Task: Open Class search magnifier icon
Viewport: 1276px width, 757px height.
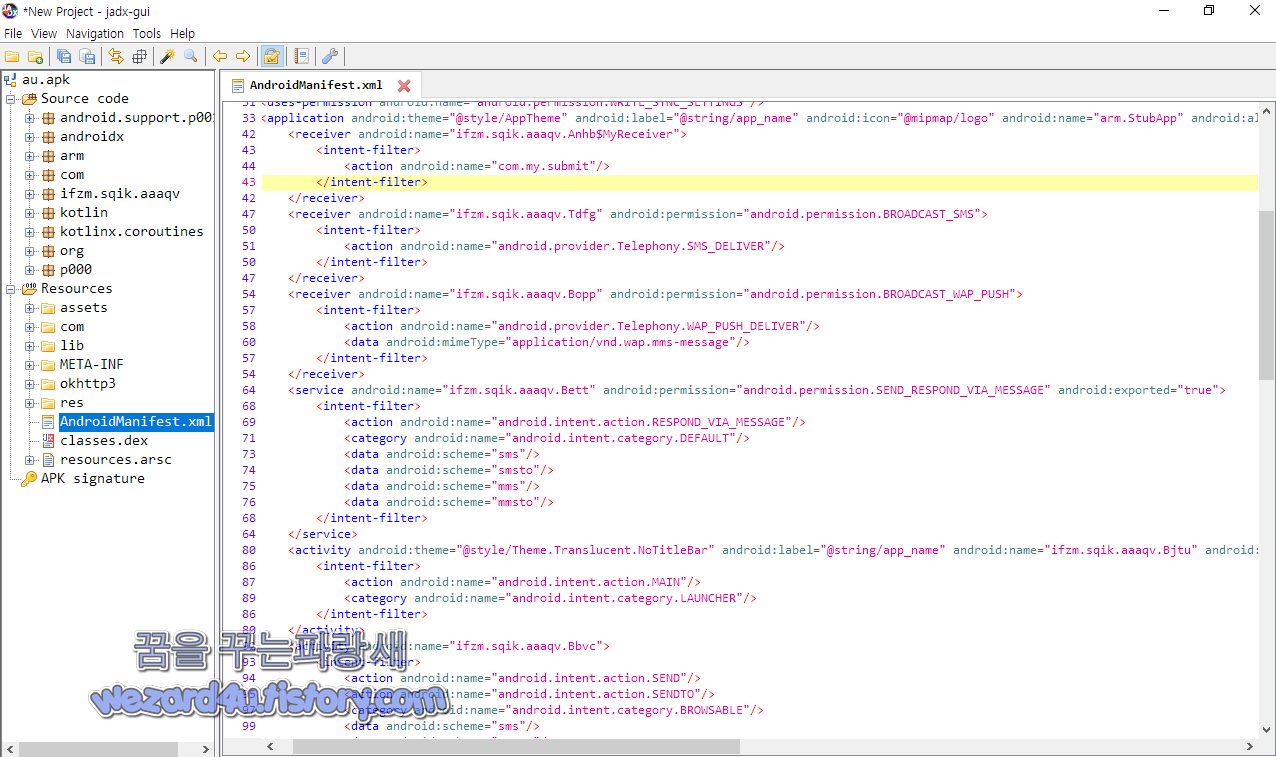Action: pos(190,56)
